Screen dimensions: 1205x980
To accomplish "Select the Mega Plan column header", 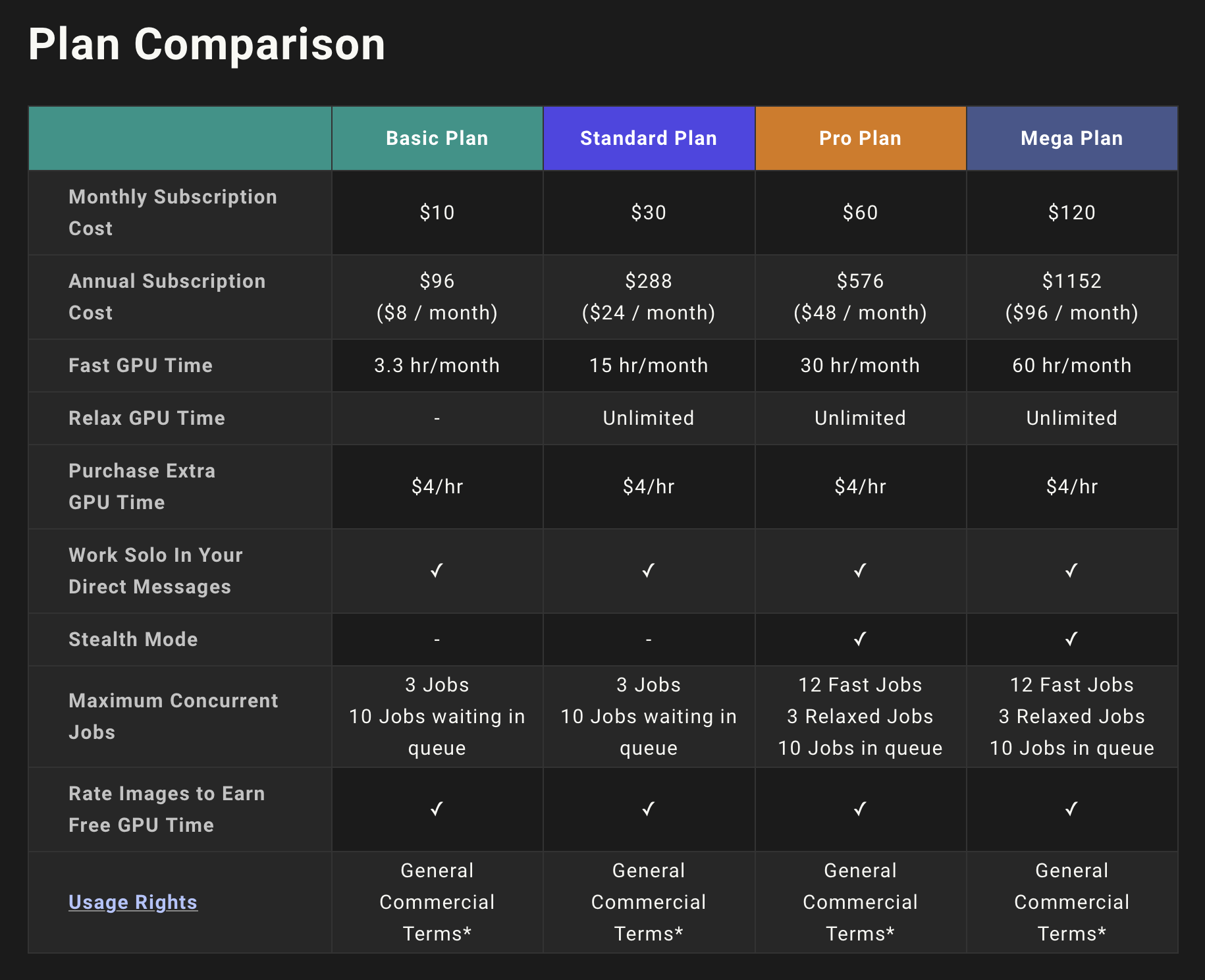I will point(1072,138).
